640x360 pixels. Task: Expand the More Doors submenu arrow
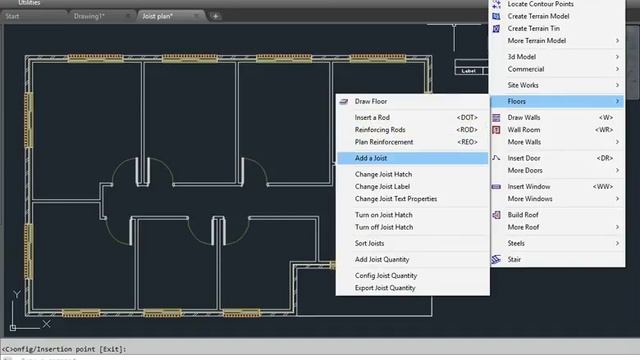pos(617,170)
